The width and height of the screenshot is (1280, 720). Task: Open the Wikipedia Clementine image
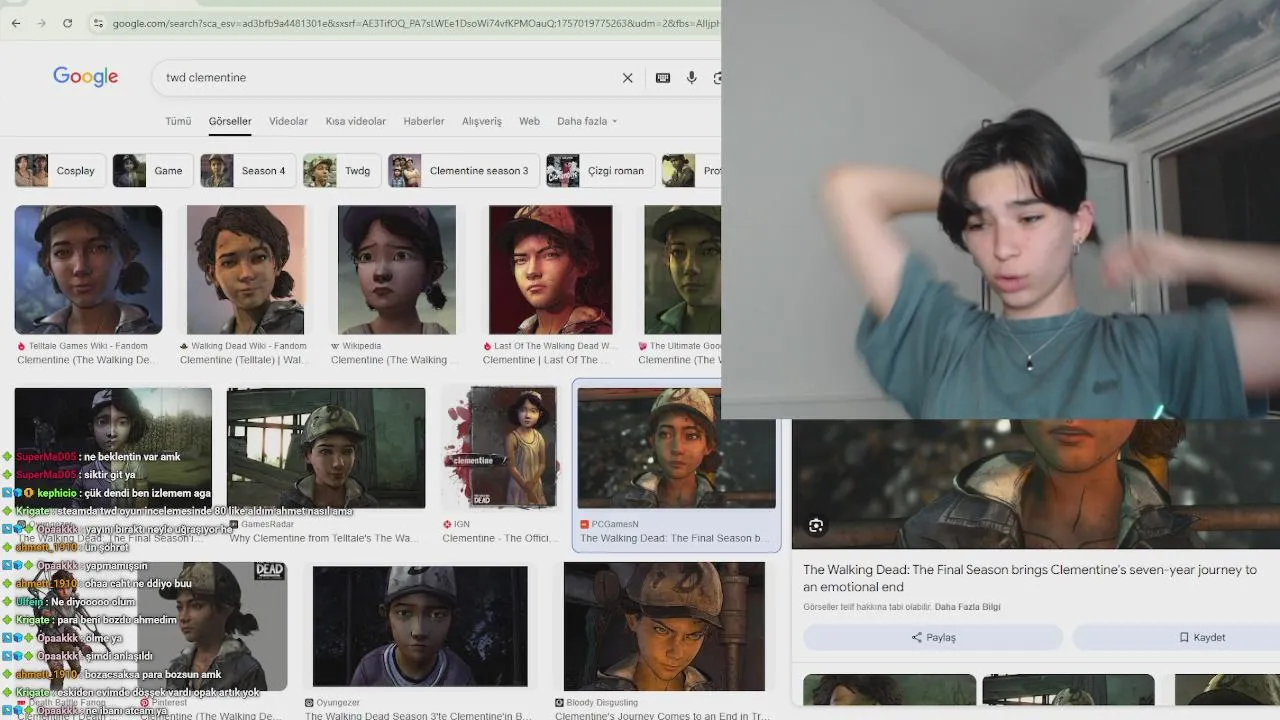pyautogui.click(x=397, y=270)
